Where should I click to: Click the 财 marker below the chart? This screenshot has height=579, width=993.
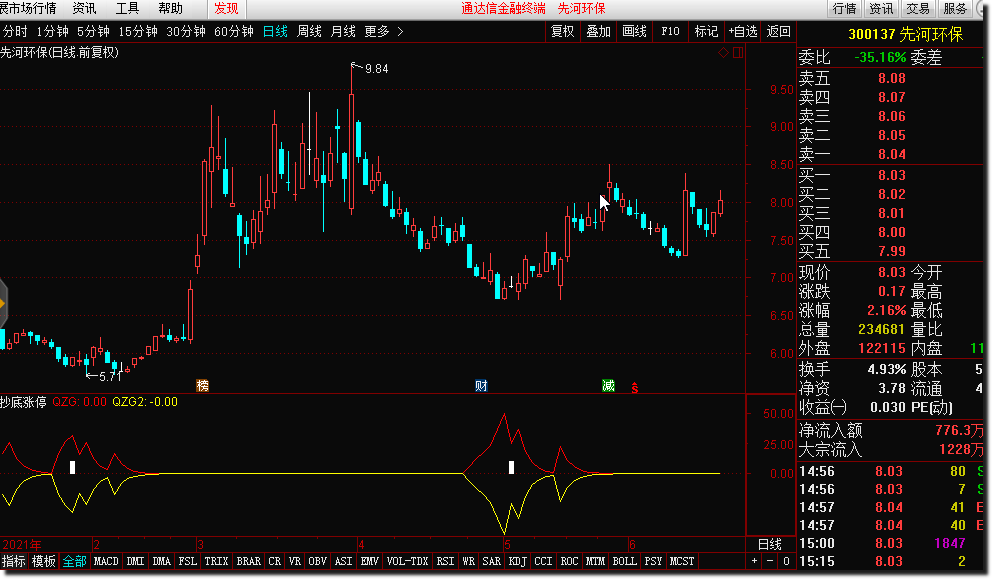pos(481,385)
